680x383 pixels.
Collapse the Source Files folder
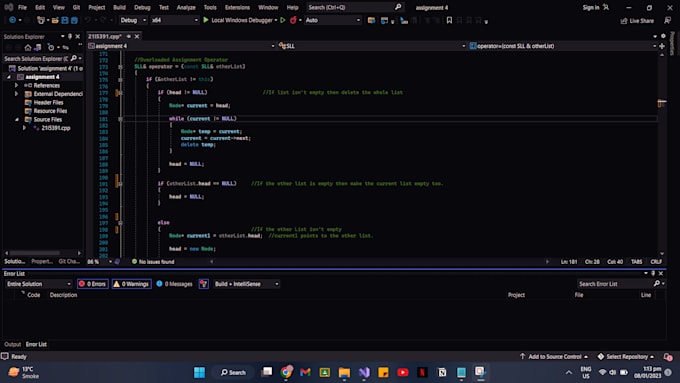[16, 119]
